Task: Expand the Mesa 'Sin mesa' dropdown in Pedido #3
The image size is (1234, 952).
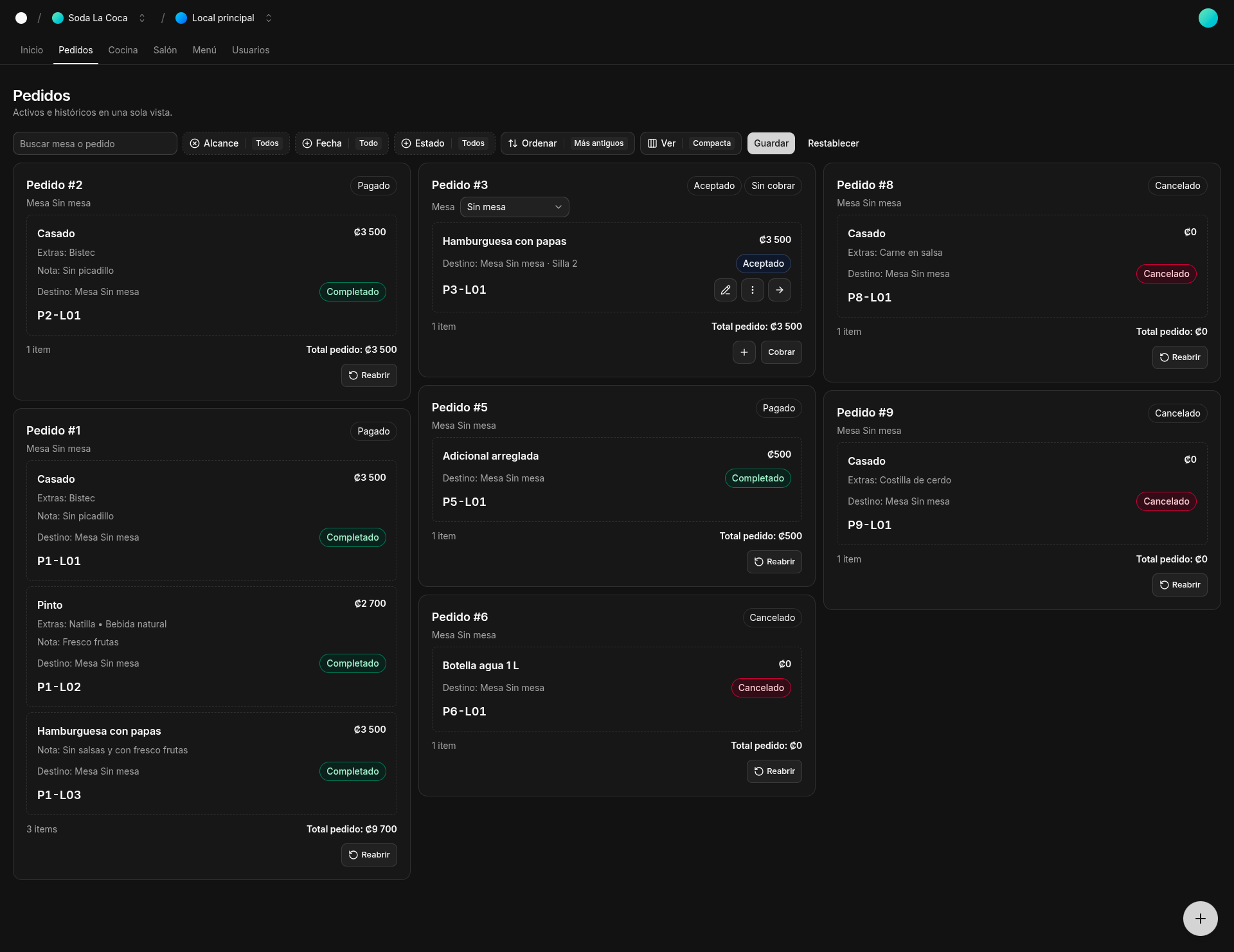Action: click(x=514, y=207)
